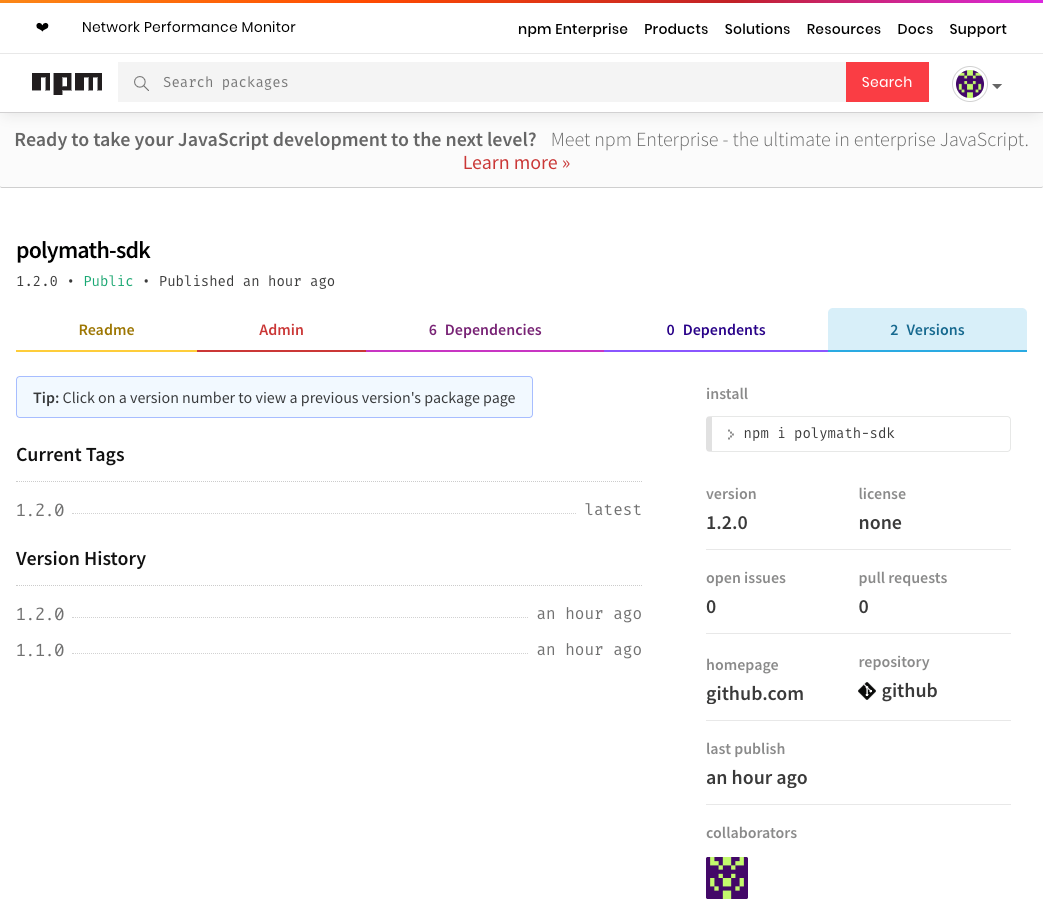Click 'an hour ago' beside version 1.1.0
Viewport: 1043px width, 912px height.
[x=589, y=650]
